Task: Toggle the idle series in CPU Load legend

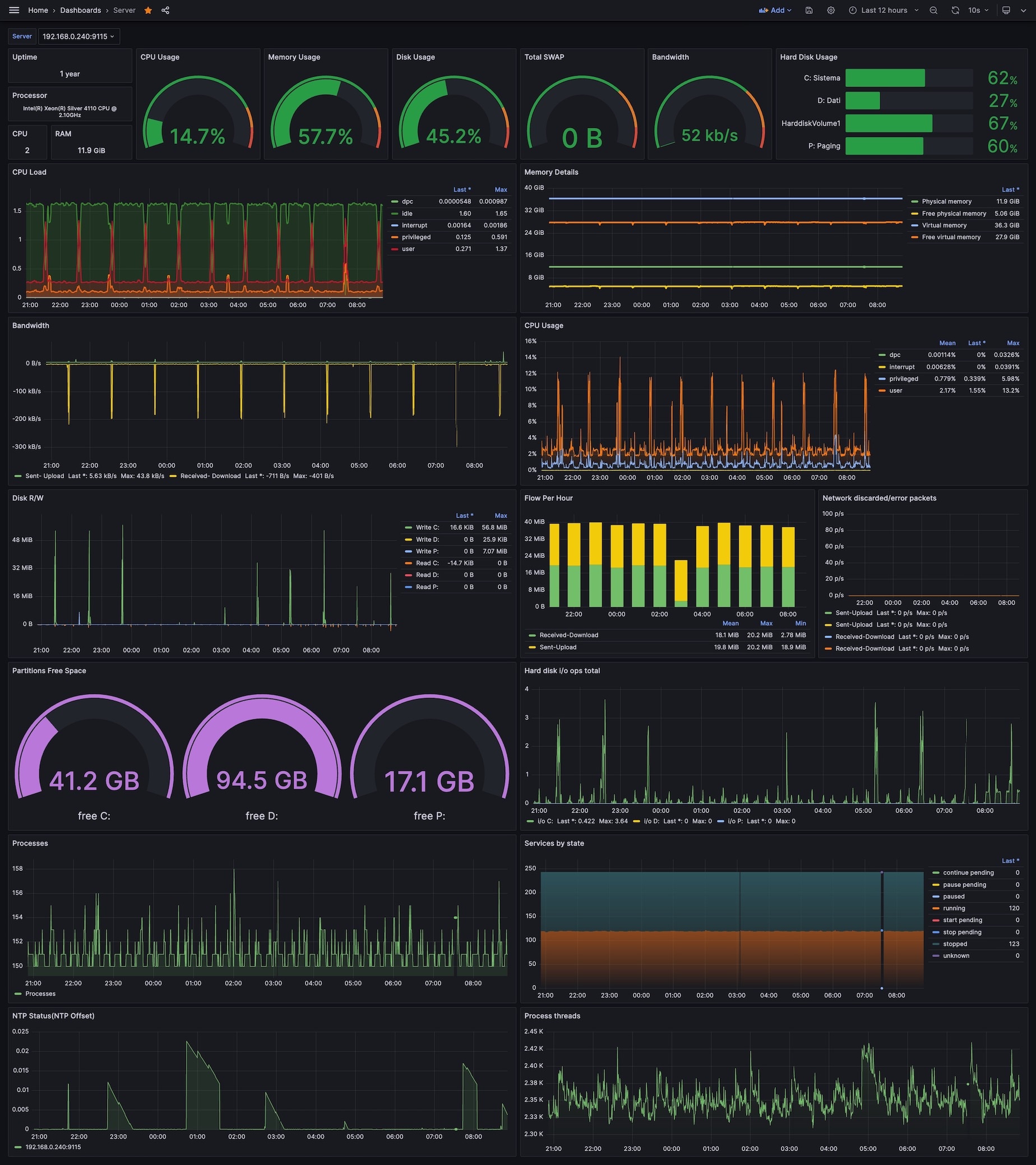Action: 407,214
